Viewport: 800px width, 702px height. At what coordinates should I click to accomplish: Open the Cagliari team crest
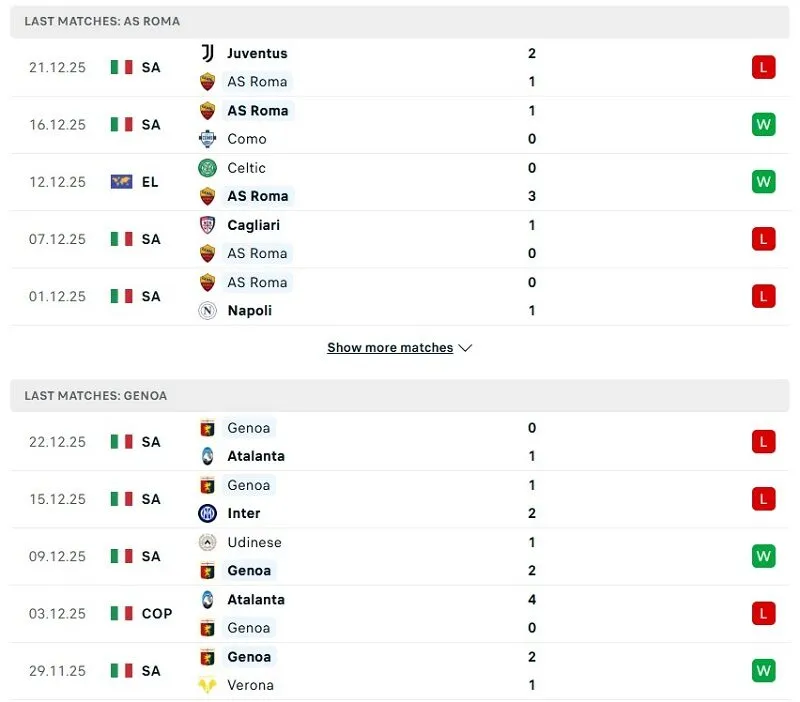(207, 225)
